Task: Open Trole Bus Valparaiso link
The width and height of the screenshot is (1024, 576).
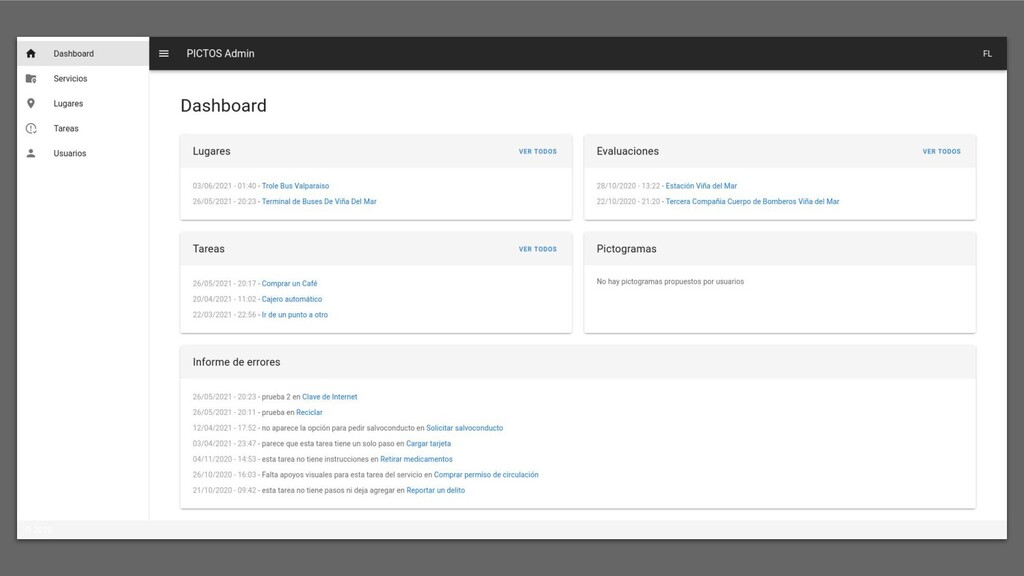Action: click(x=295, y=186)
